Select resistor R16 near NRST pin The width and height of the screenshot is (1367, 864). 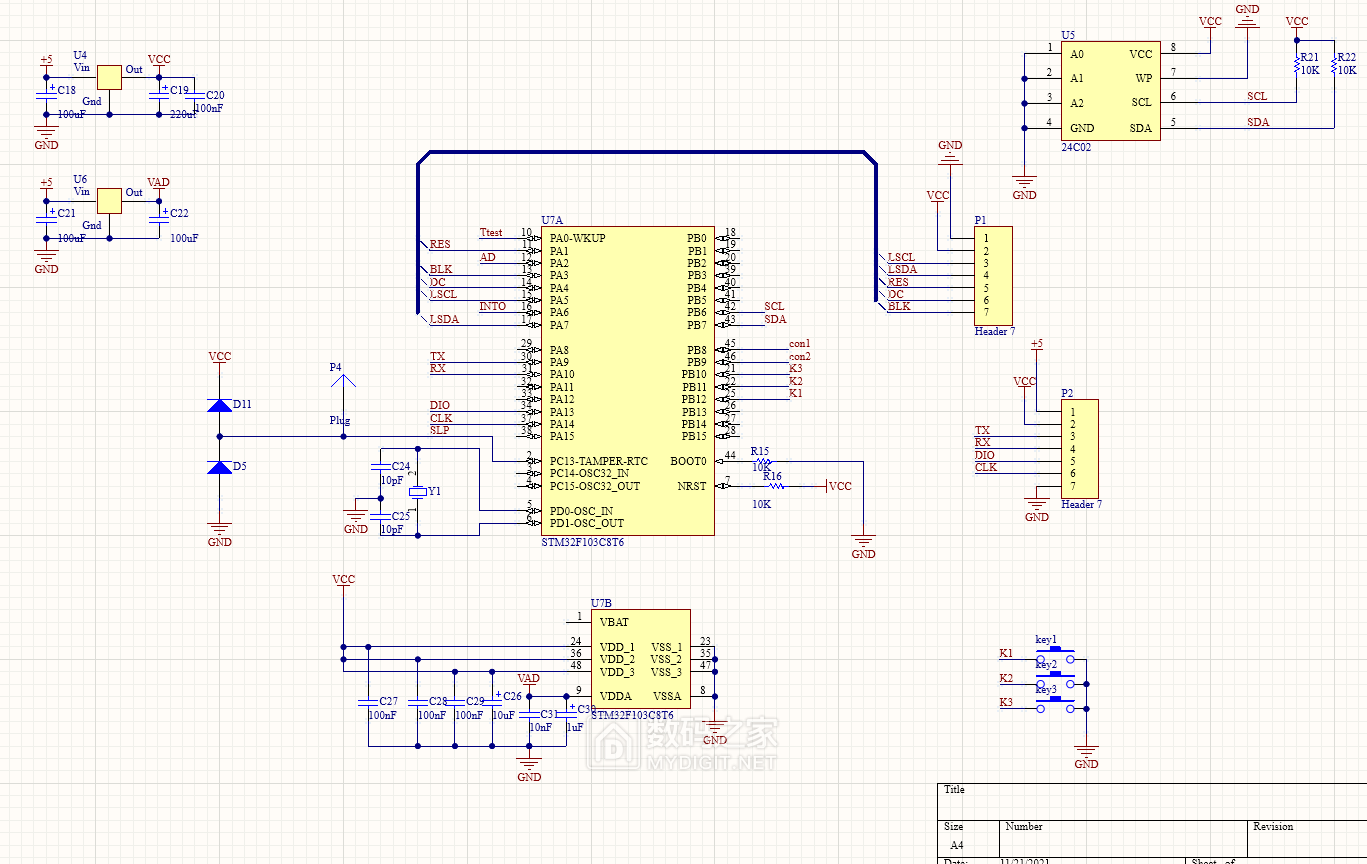click(773, 486)
